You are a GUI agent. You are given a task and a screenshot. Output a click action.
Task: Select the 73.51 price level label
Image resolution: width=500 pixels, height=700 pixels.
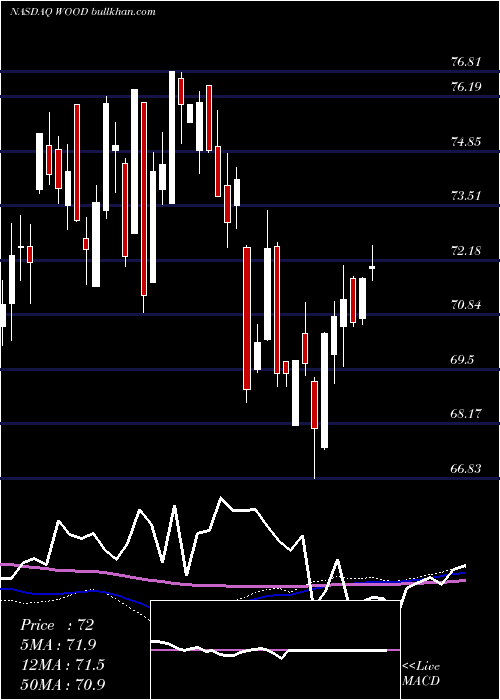pos(466,196)
